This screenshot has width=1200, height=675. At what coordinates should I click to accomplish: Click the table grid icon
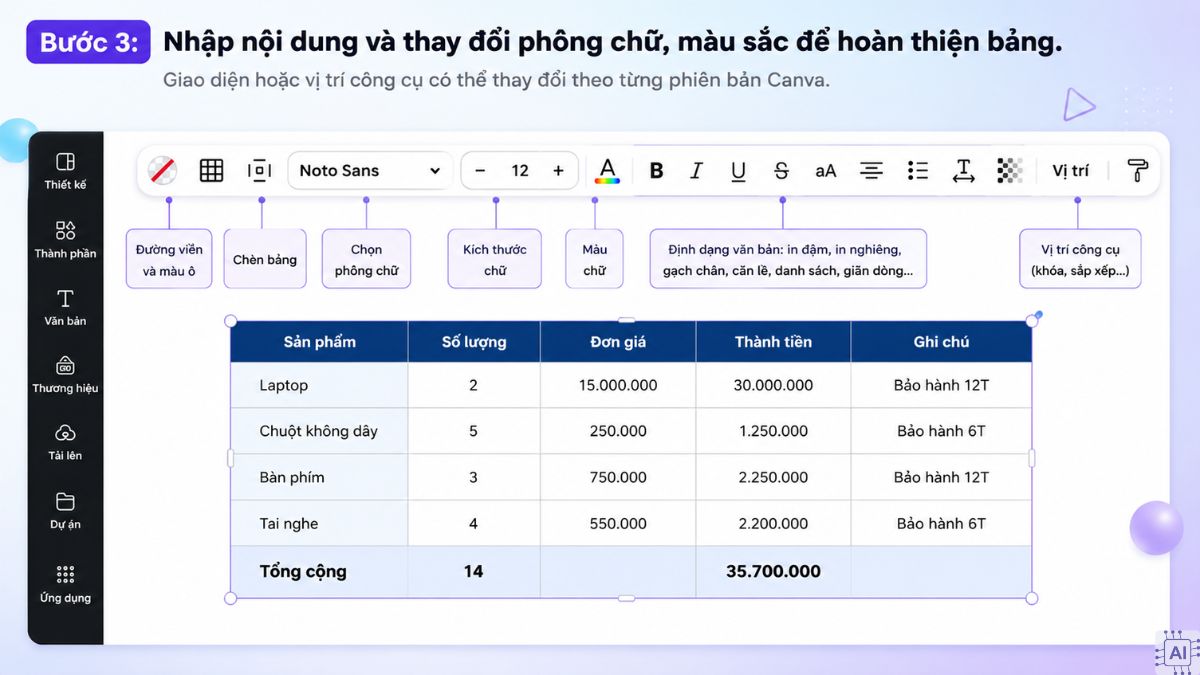(211, 171)
